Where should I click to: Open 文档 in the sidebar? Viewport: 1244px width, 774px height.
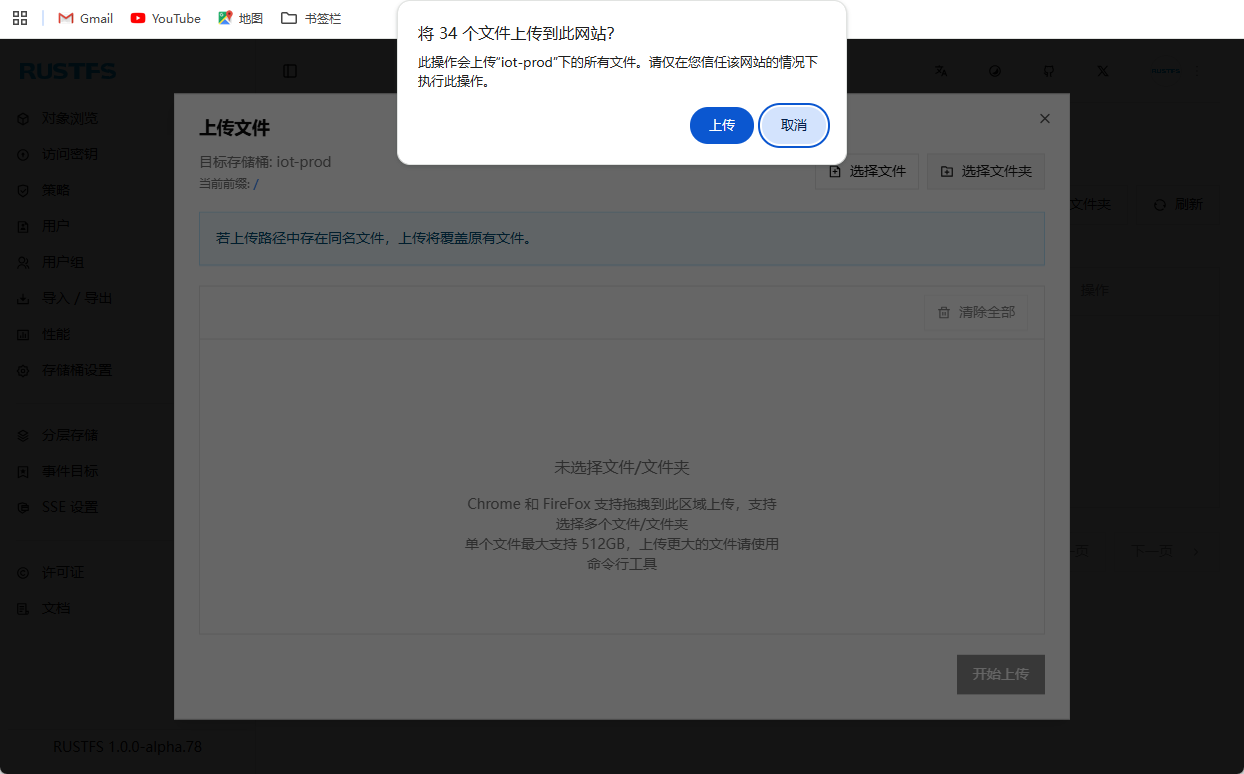[44, 608]
